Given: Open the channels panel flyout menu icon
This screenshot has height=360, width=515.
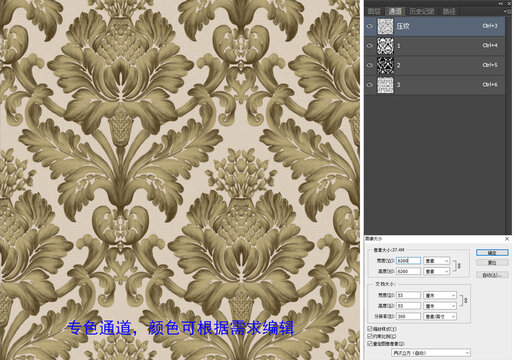Looking at the screenshot, I should 508,11.
